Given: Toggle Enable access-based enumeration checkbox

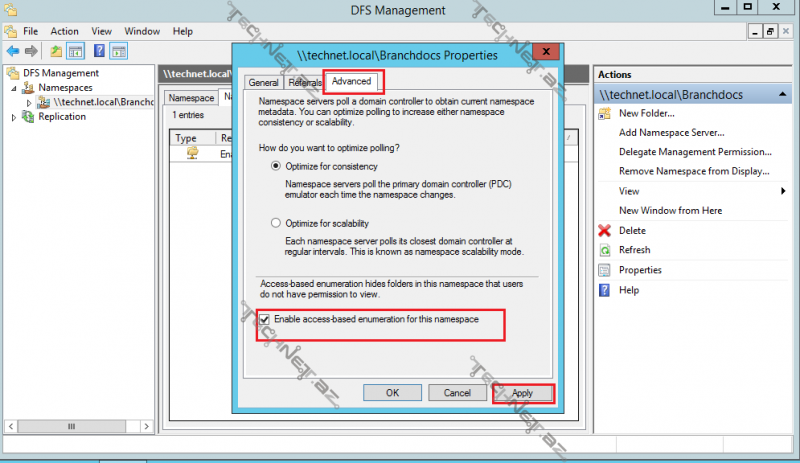Looking at the screenshot, I should click(265, 319).
